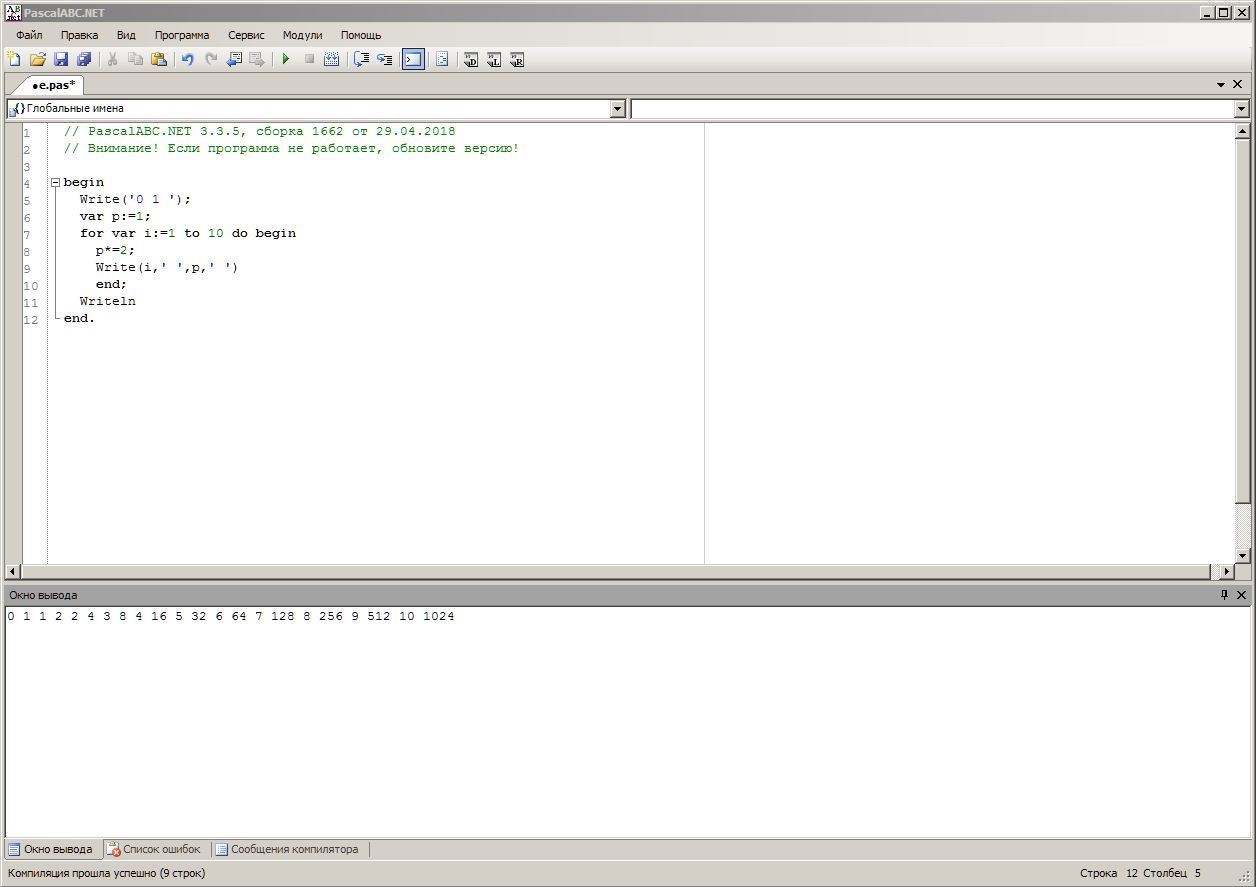Open the Модули menu
The height and width of the screenshot is (887, 1256).
[x=302, y=35]
